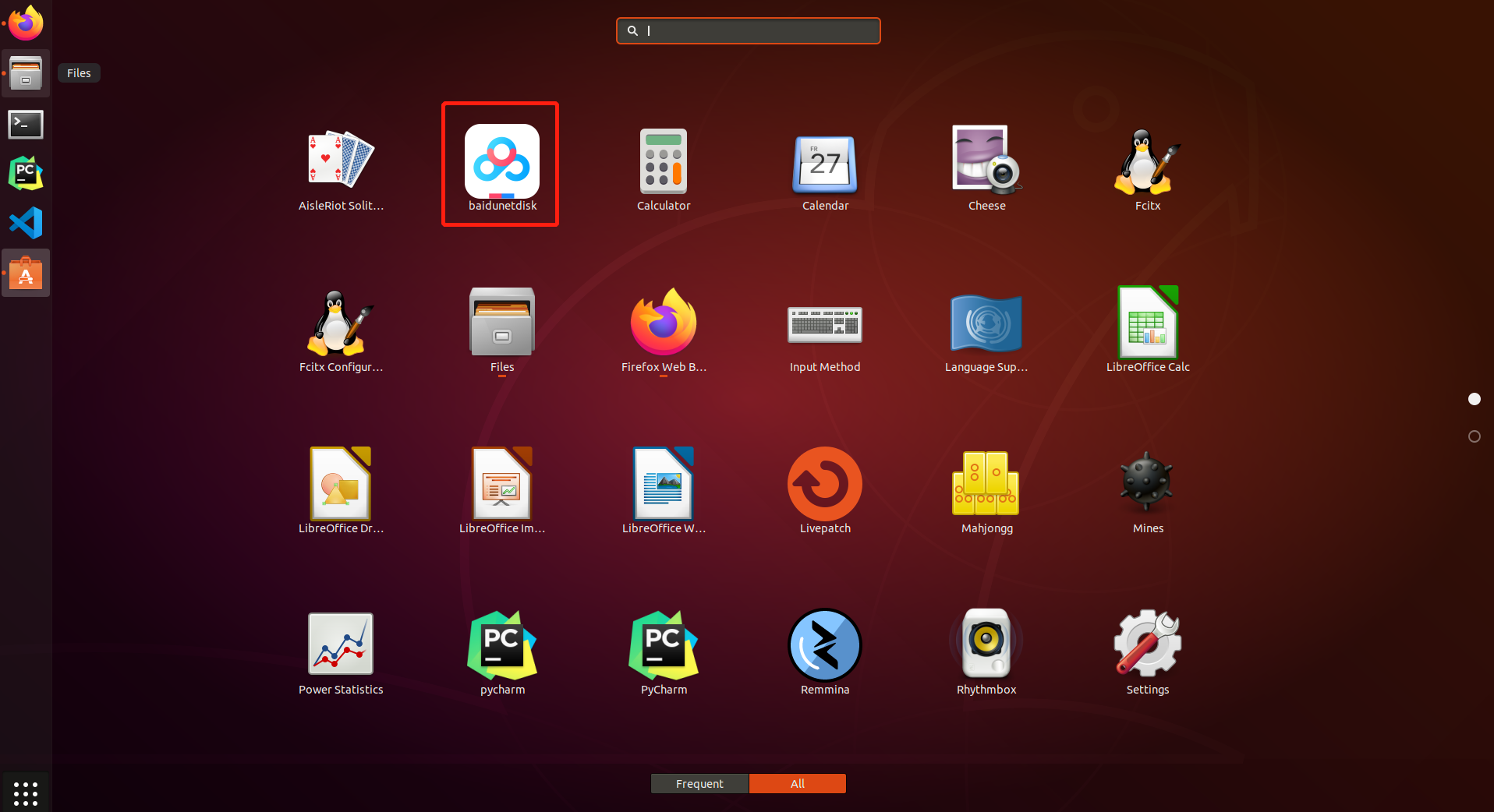Switch to the Frequent tab
Image resolution: width=1494 pixels, height=812 pixels.
point(699,783)
